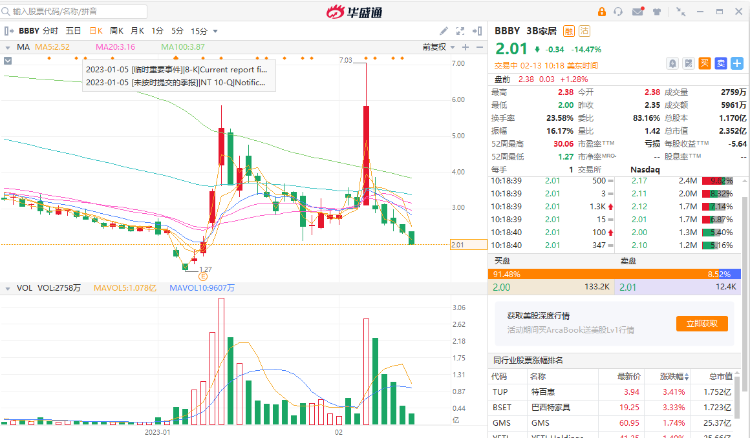The image size is (750, 438).
Task: Open the skin theme shirt icon
Action: pyautogui.click(x=657, y=11)
